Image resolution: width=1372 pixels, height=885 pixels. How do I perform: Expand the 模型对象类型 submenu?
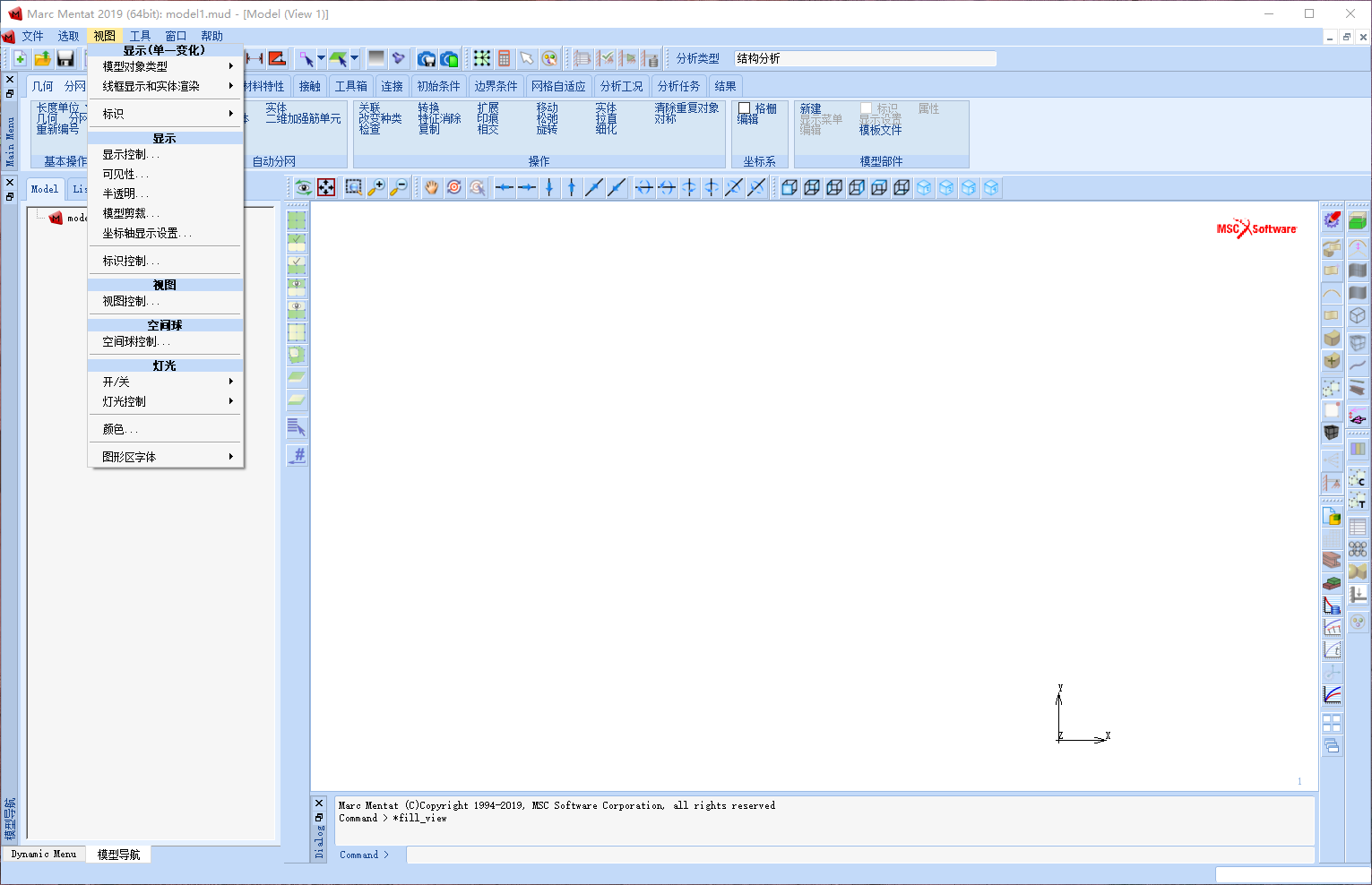click(x=166, y=66)
